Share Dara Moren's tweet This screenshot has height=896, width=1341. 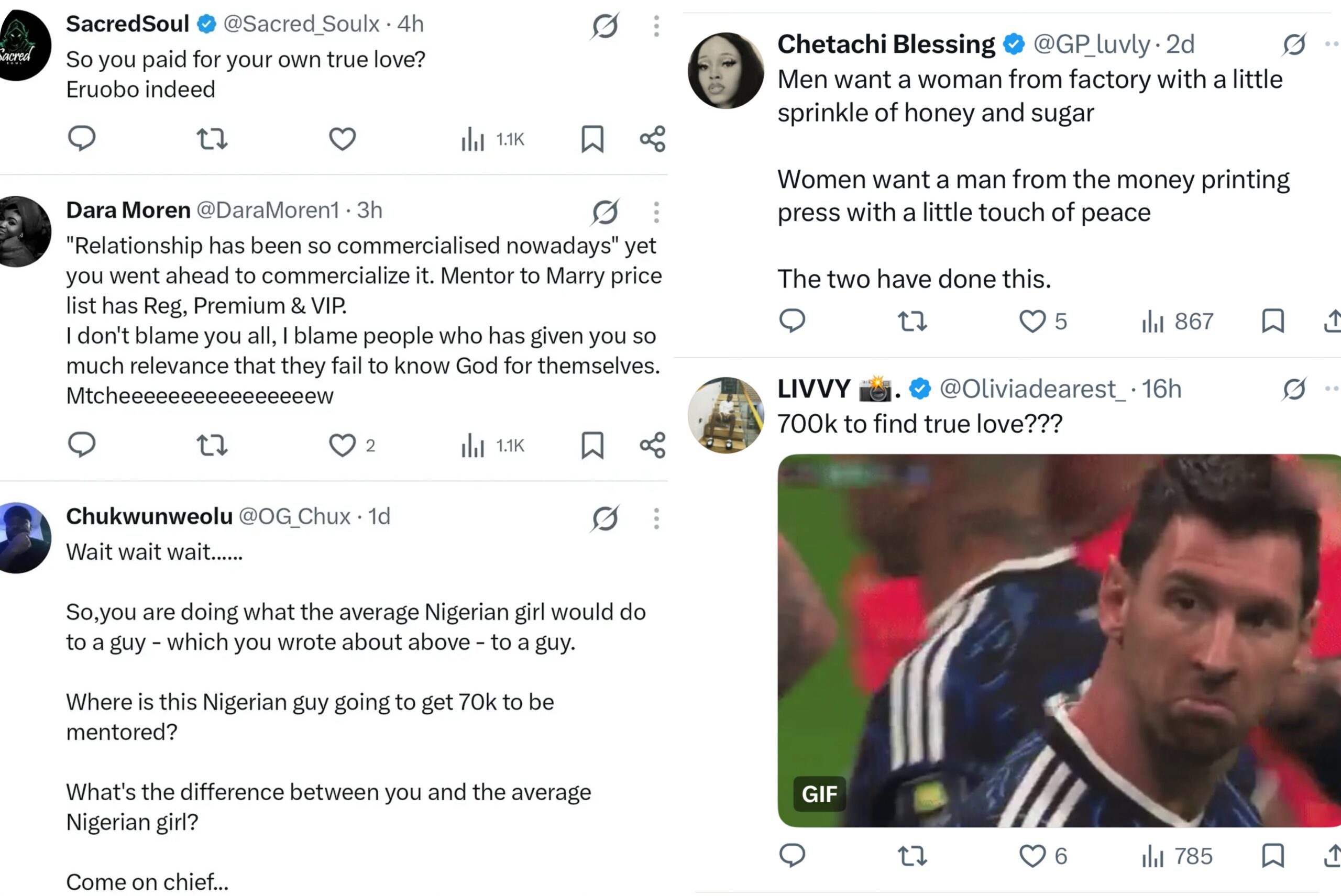tap(652, 445)
